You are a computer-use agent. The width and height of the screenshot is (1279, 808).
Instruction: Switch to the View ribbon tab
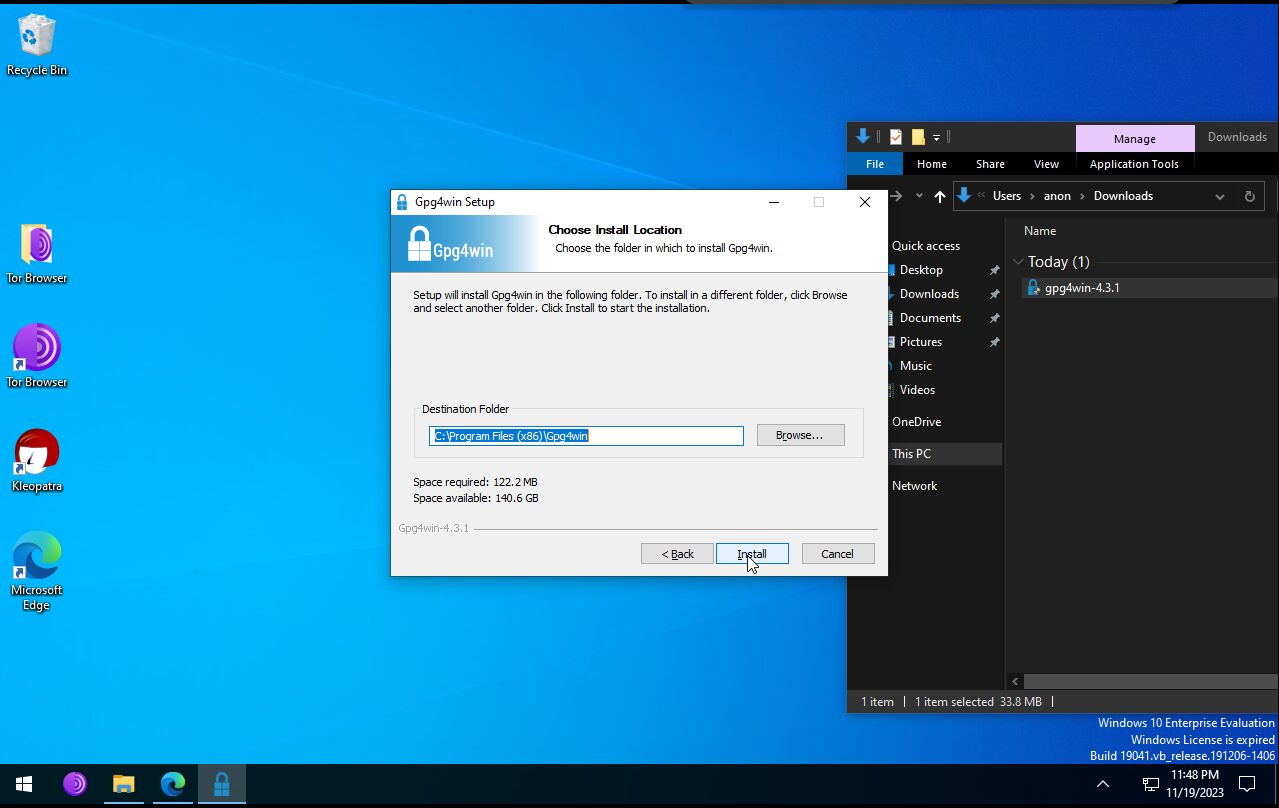[1046, 164]
